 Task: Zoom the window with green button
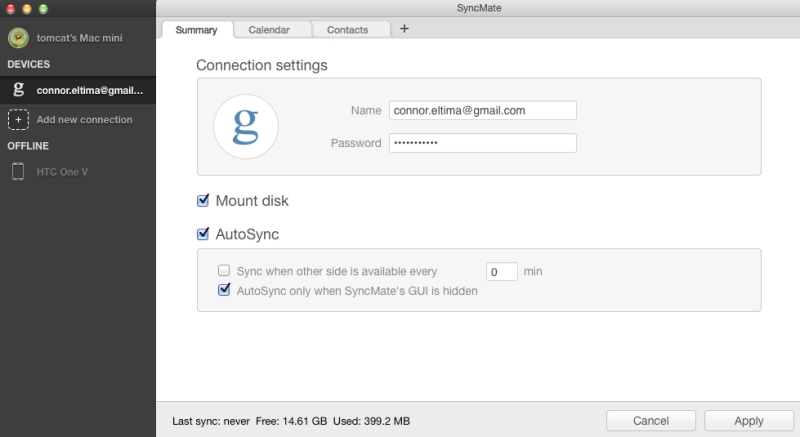tap(44, 9)
